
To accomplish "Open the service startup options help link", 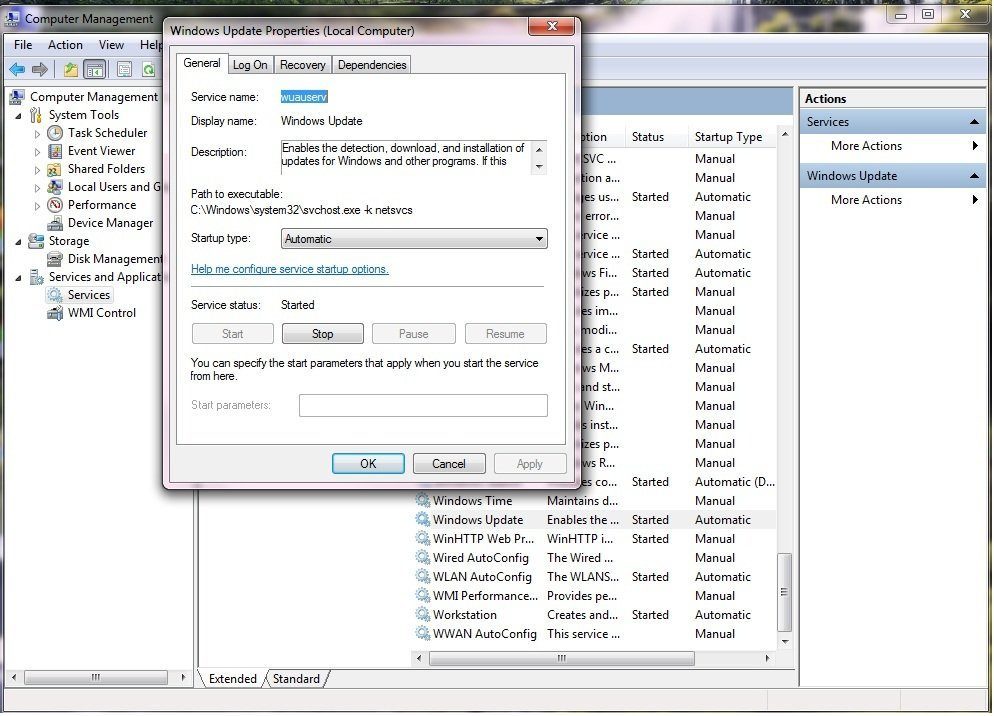I will [x=290, y=269].
